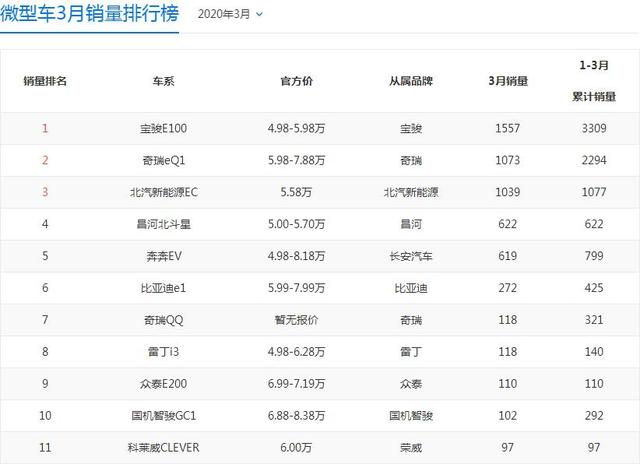Open the 比亚迪e1 car series link

coord(163,288)
